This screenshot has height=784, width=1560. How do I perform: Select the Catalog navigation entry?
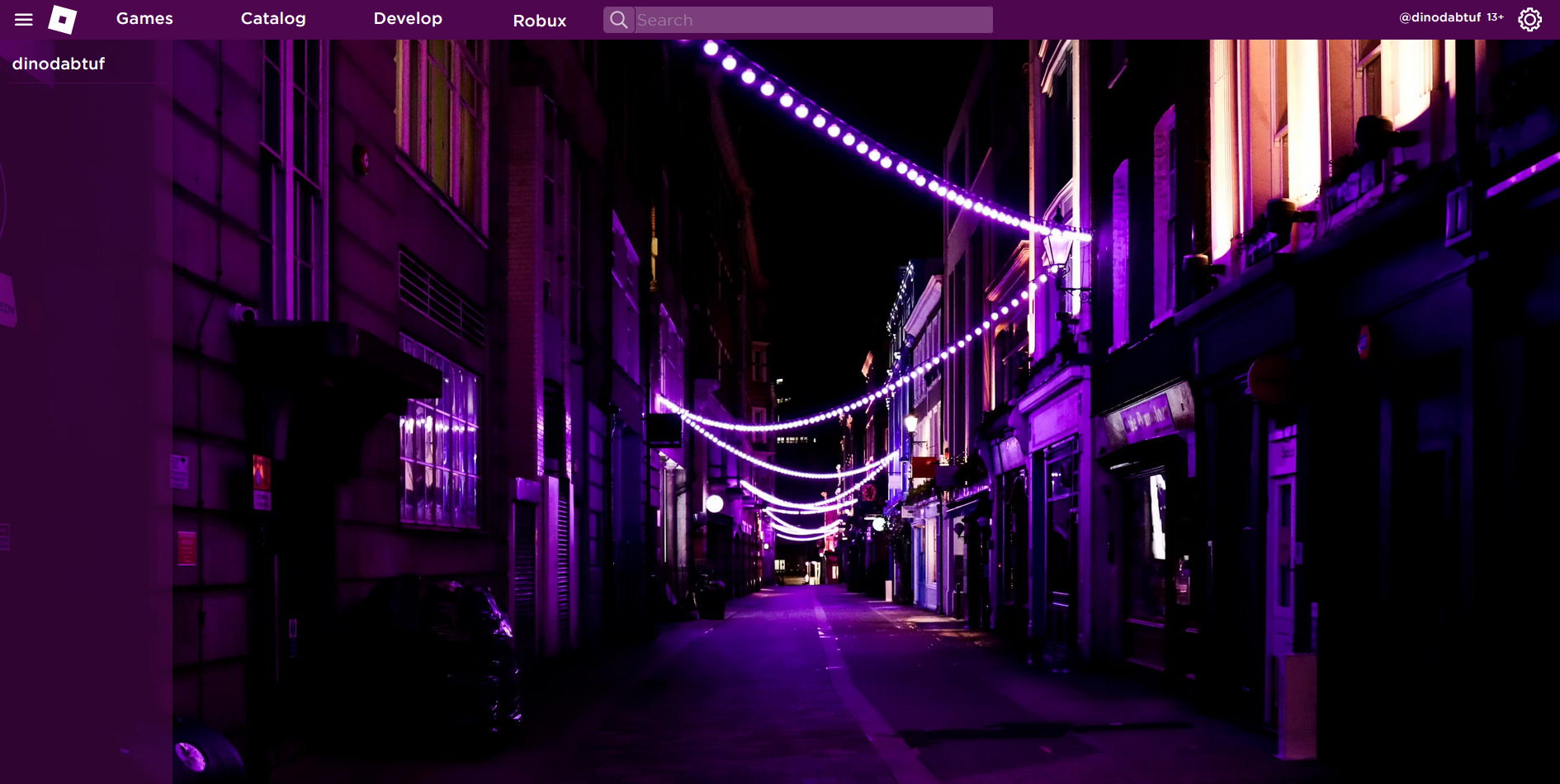point(273,18)
